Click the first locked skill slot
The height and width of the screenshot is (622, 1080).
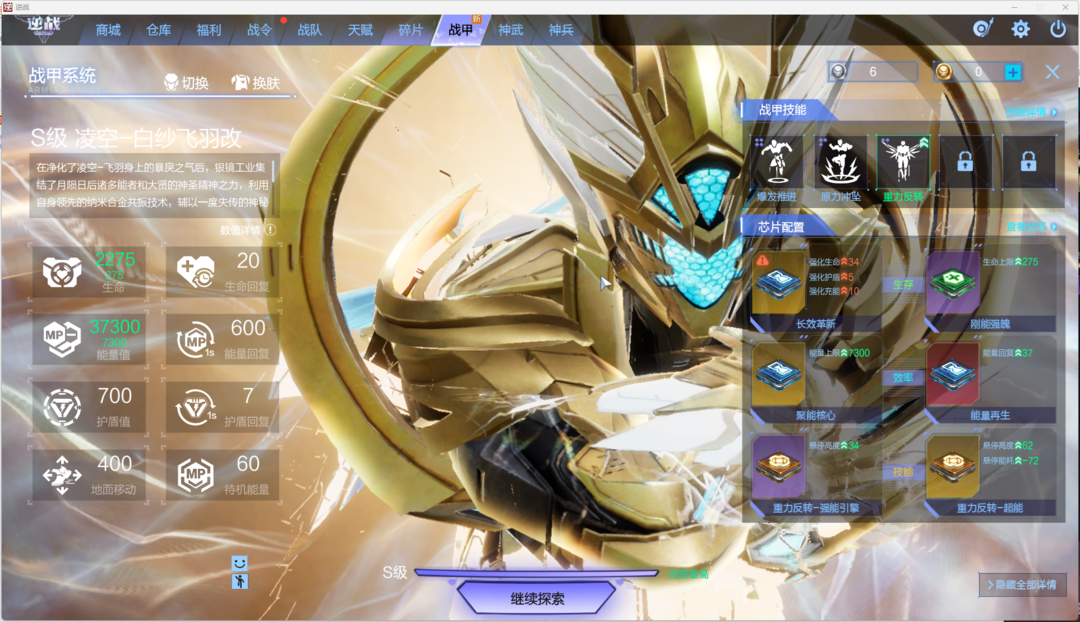coord(965,163)
